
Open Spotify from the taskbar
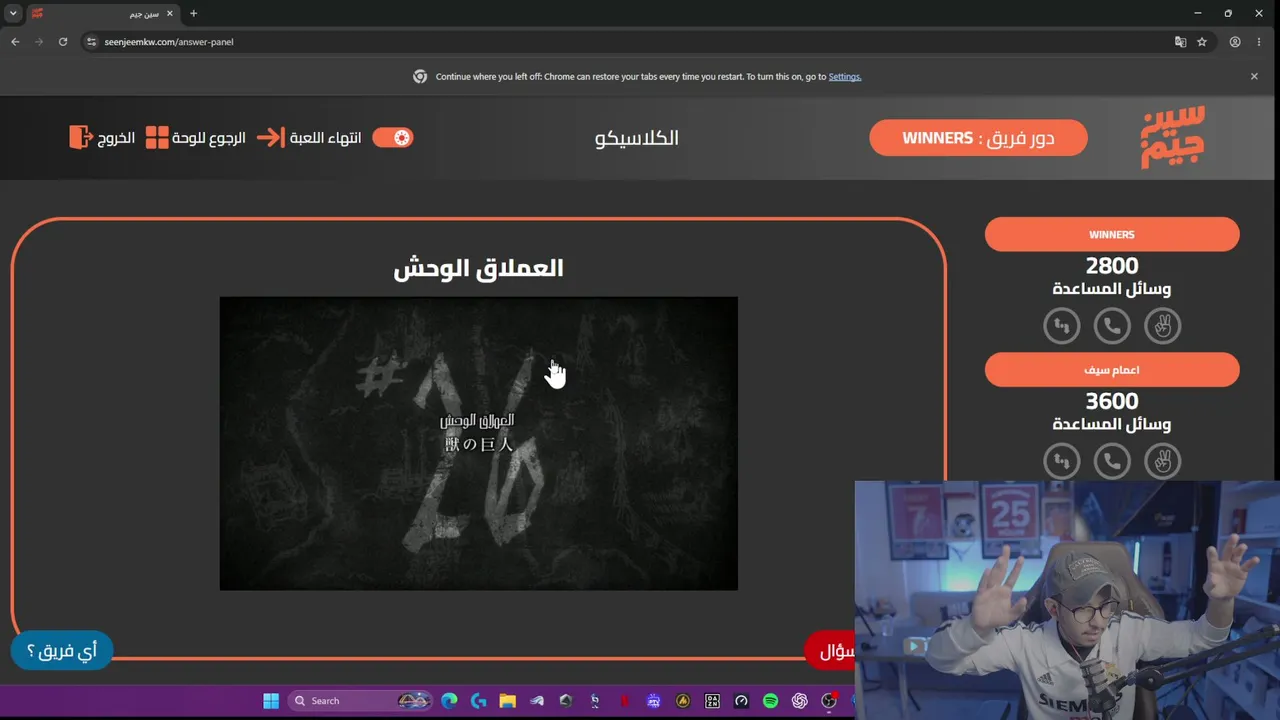[770, 701]
